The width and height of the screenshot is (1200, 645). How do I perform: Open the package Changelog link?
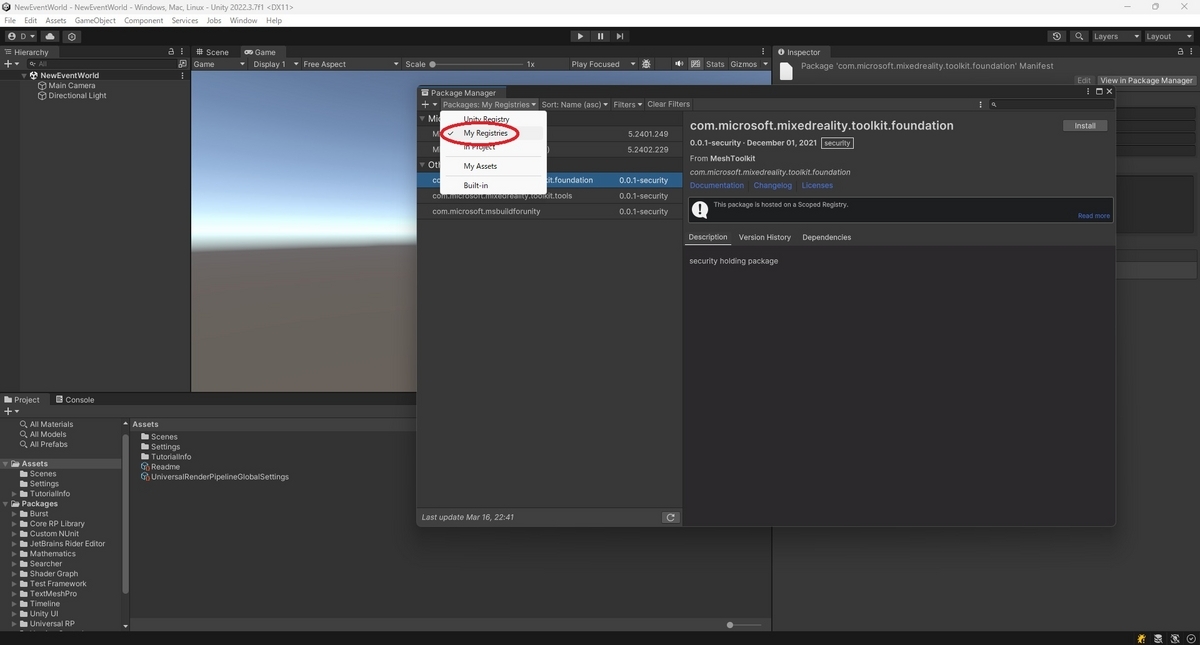(773, 185)
